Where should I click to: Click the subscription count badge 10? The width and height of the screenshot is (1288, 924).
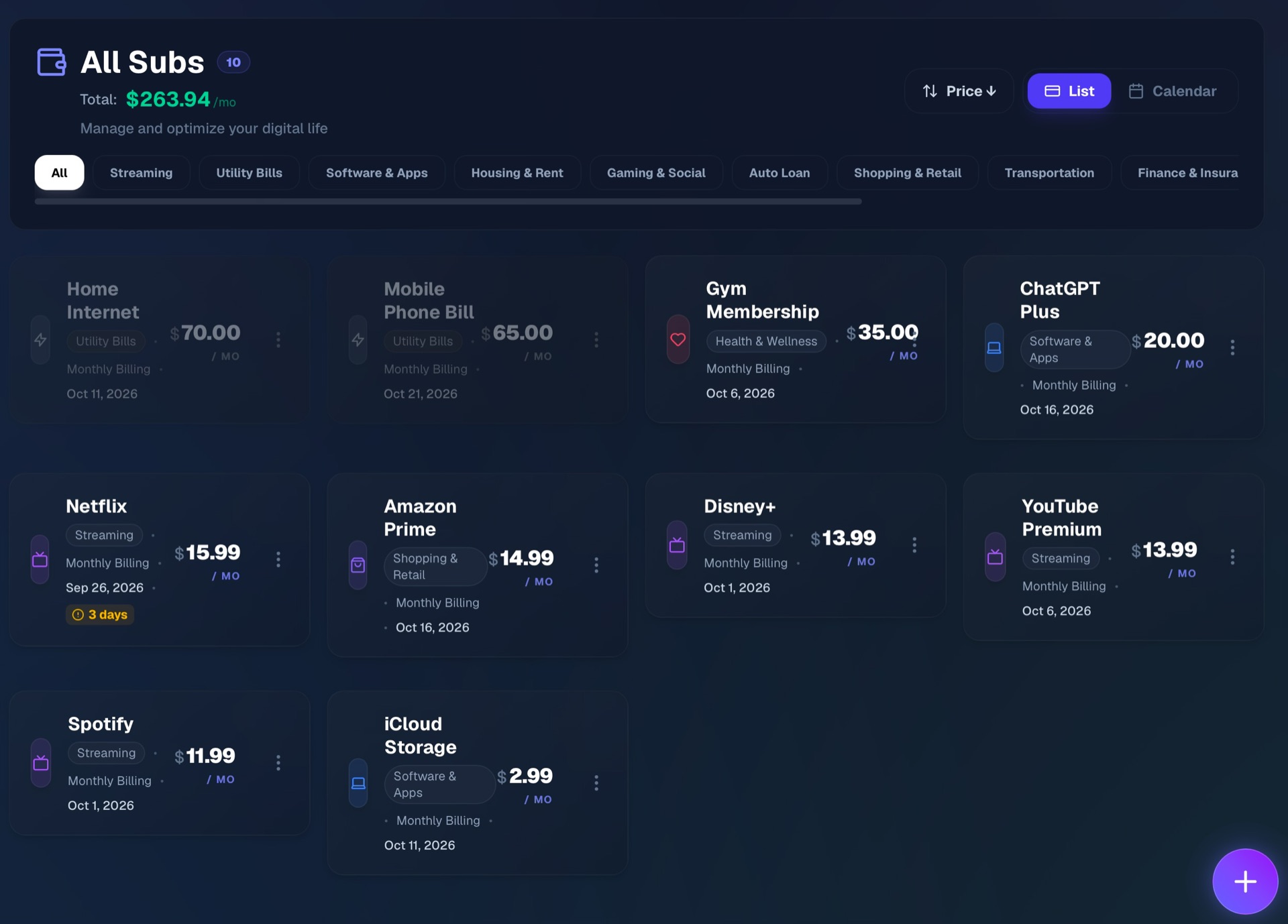(233, 62)
